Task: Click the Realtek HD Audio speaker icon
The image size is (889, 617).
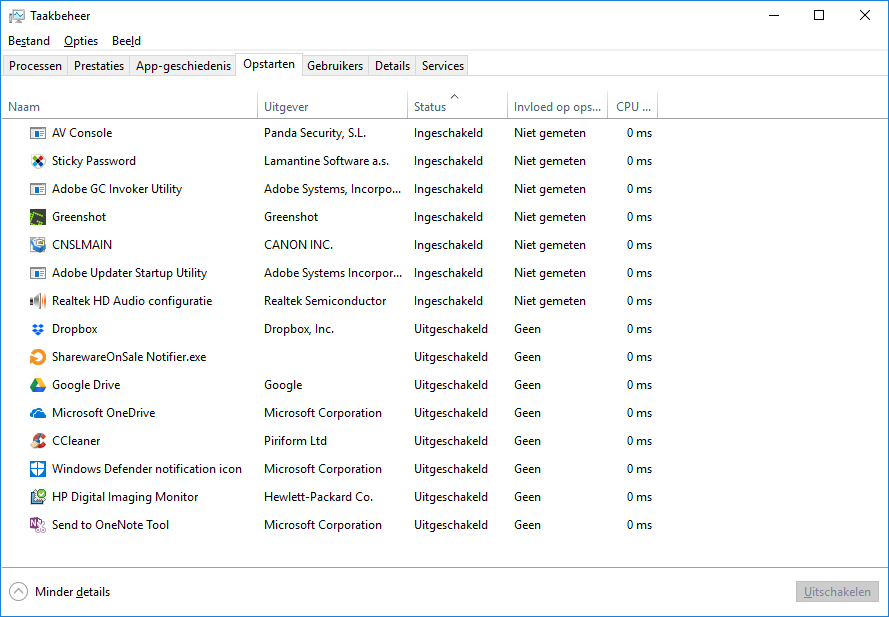Action: [38, 301]
